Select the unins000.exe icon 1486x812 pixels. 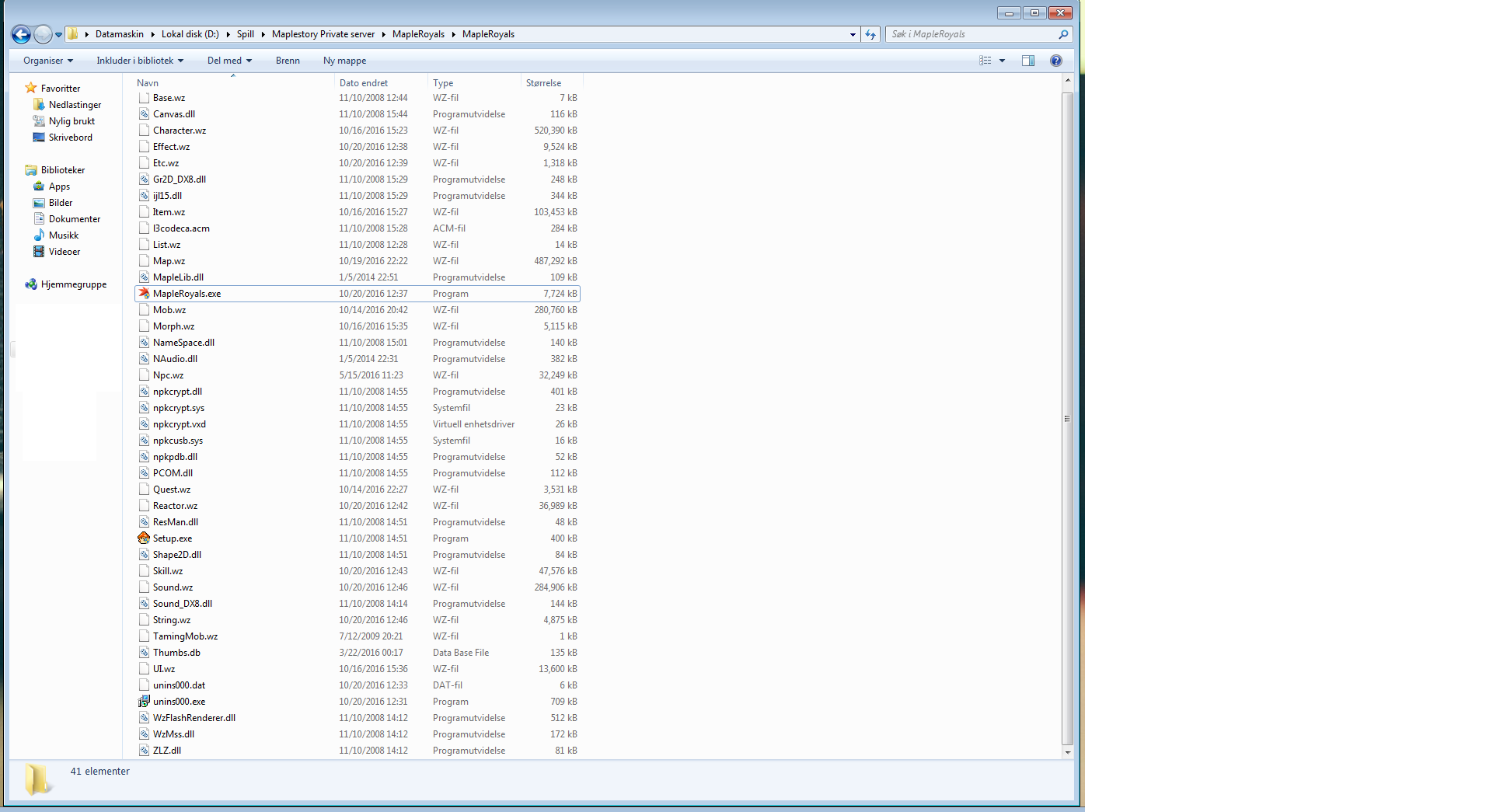(144, 702)
